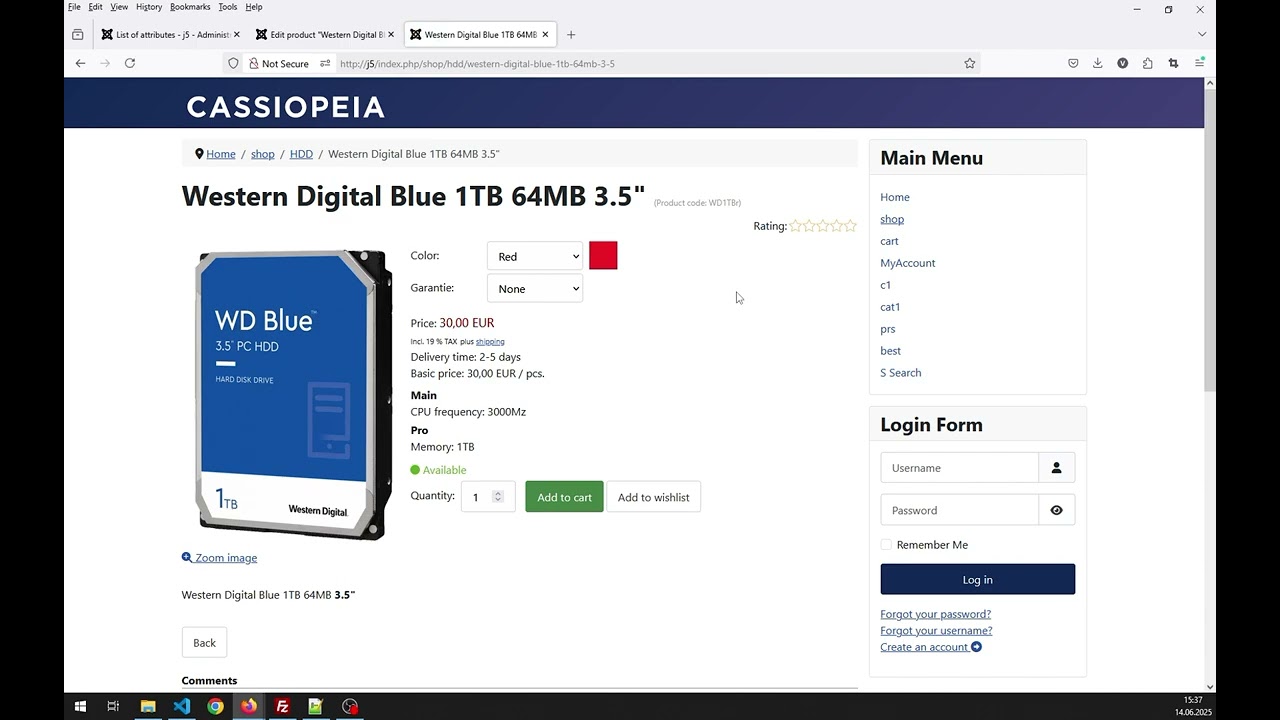Viewport: 1280px width, 720px height.
Task: Click the user icon beside Username field
Action: [x=1056, y=468]
